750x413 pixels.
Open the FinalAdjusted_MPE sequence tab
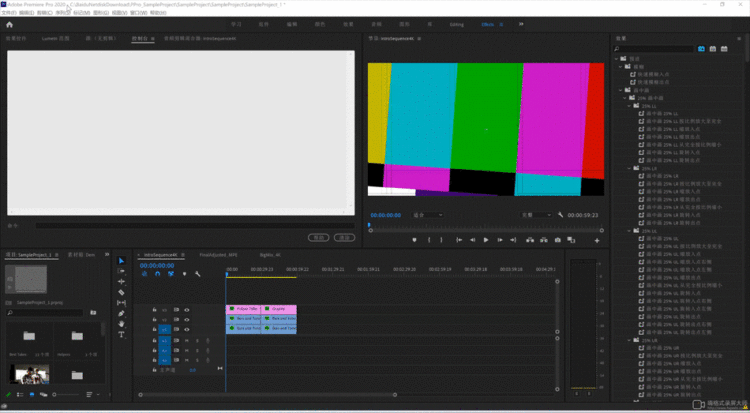point(218,255)
